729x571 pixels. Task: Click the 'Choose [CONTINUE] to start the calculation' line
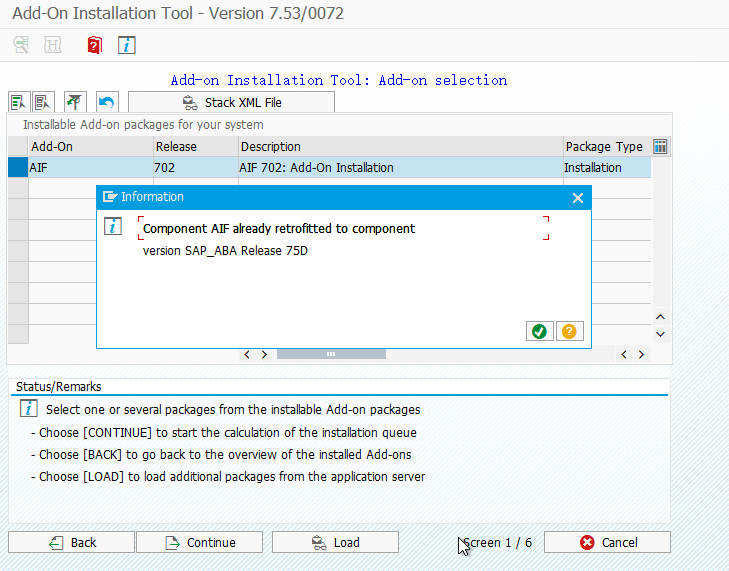click(224, 432)
